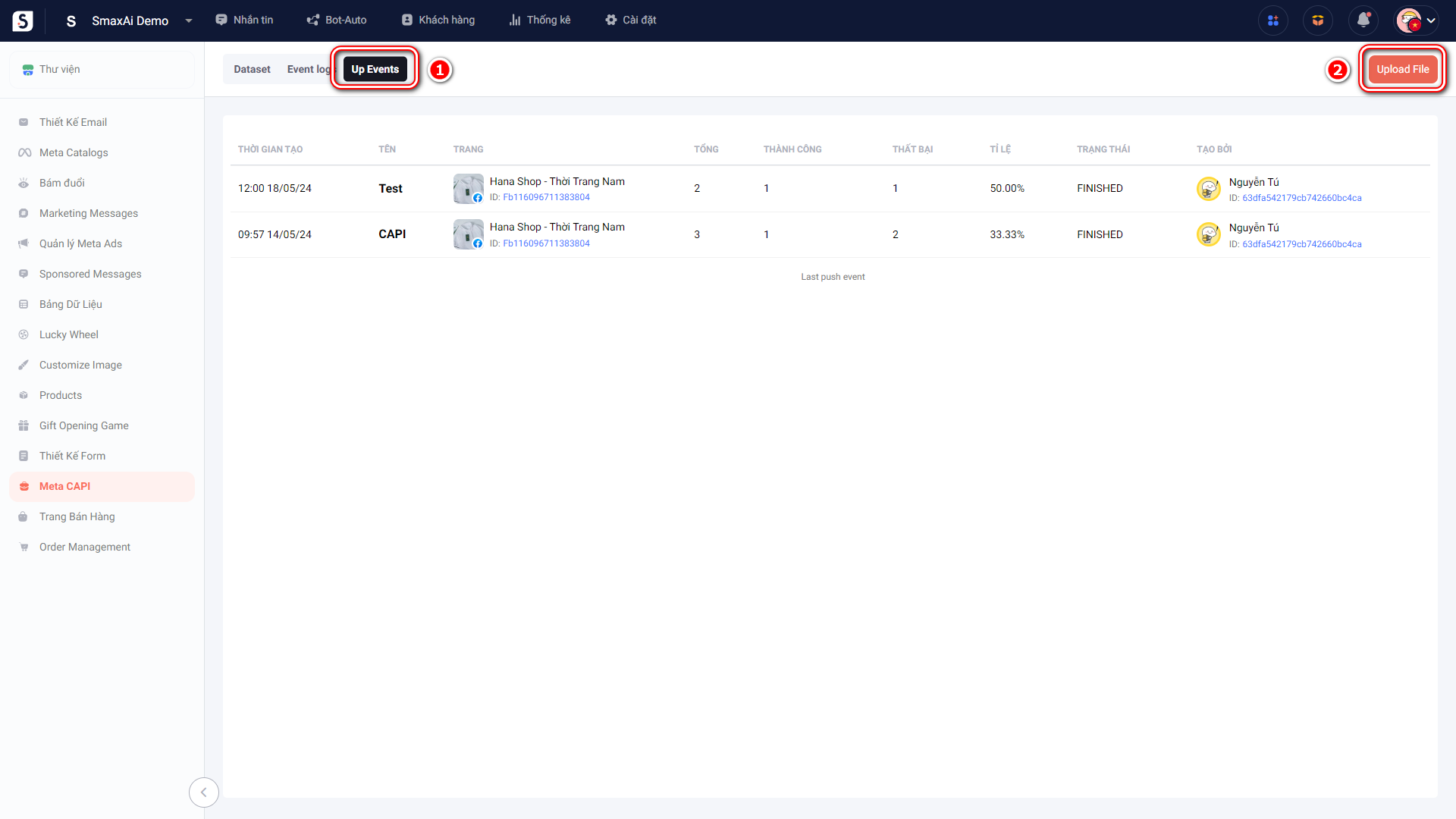This screenshot has height=819, width=1456.
Task: Click the Order Management cart icon
Action: coord(24,547)
